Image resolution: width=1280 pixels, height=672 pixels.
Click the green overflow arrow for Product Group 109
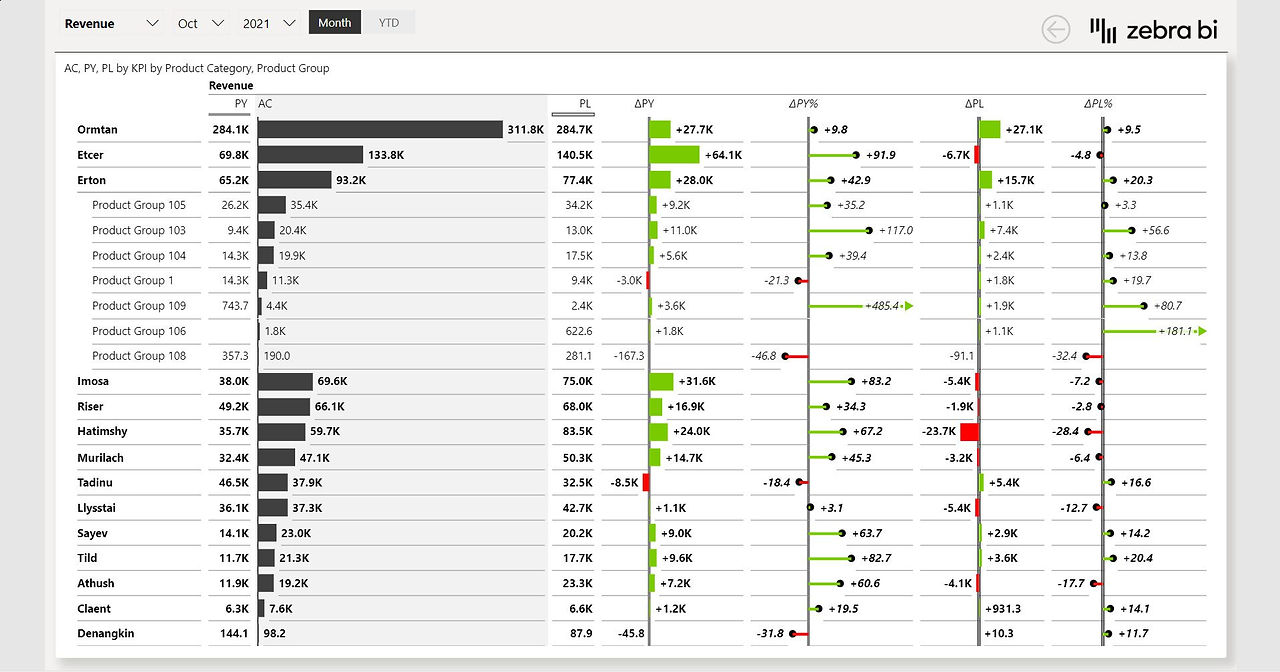pyautogui.click(x=908, y=306)
